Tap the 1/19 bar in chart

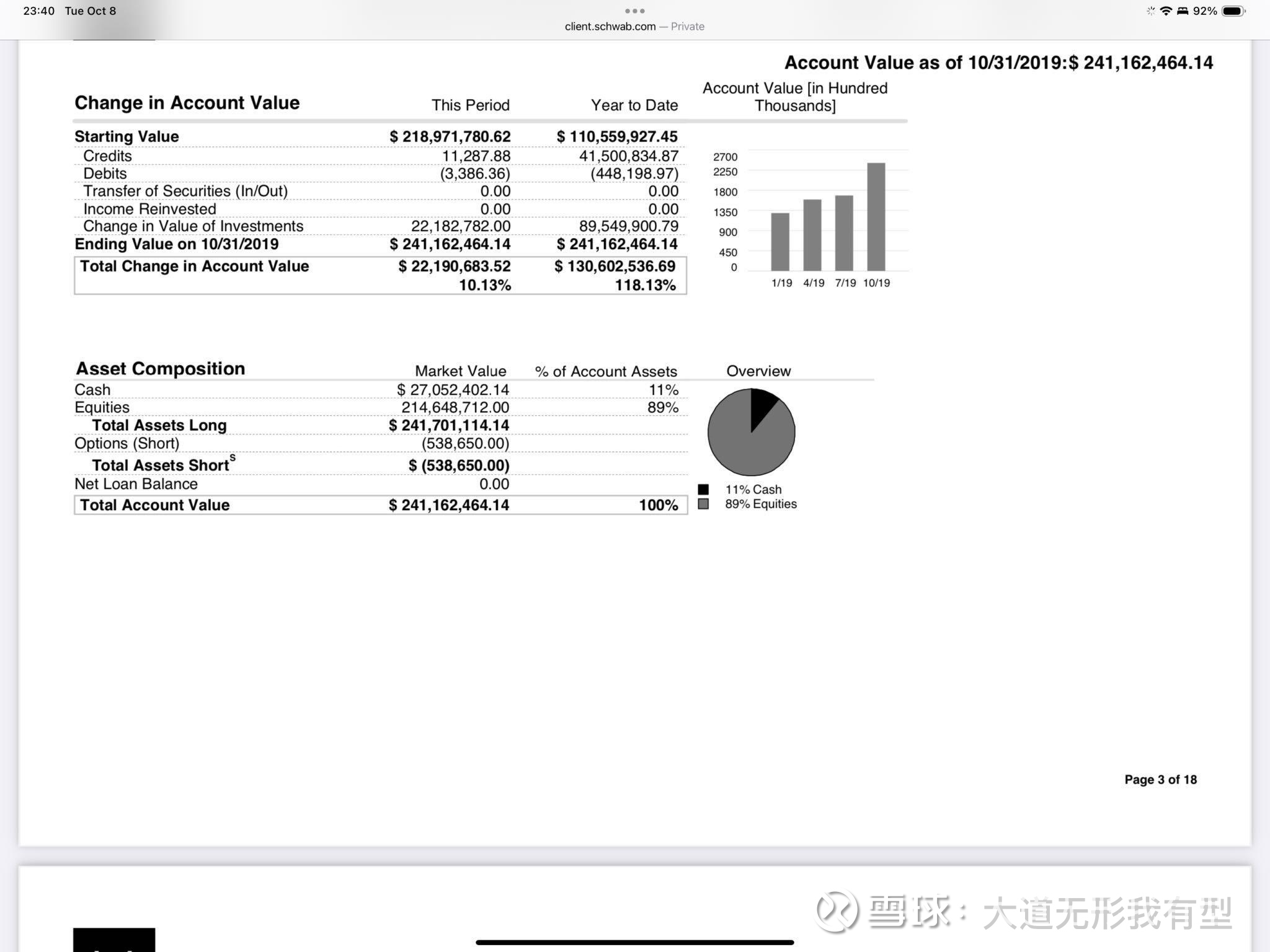pos(780,242)
